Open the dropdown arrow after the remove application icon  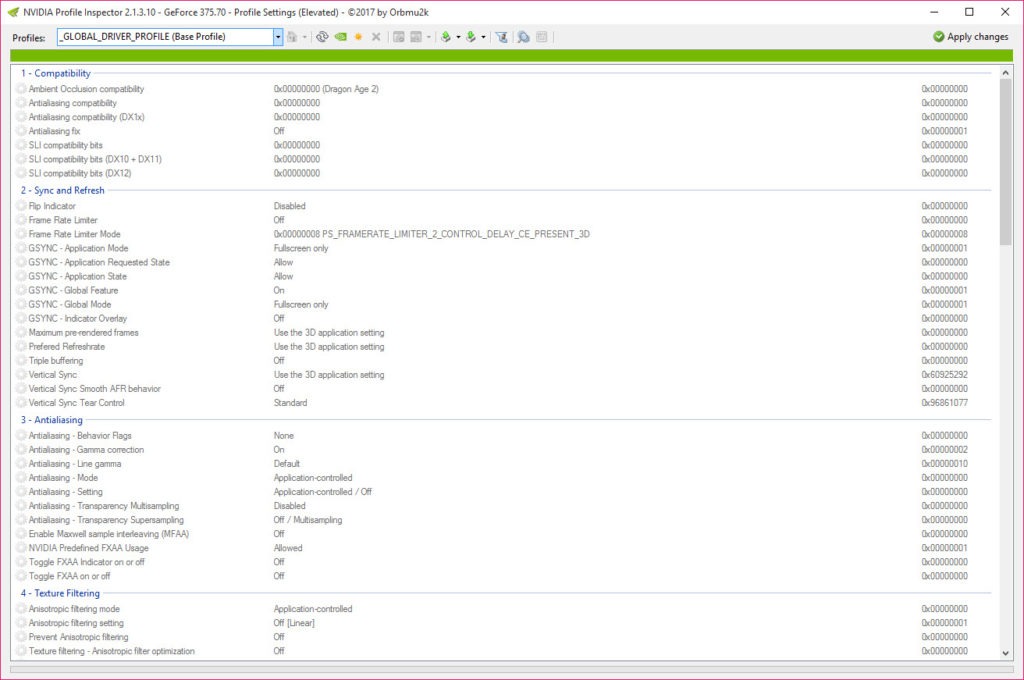[x=428, y=37]
